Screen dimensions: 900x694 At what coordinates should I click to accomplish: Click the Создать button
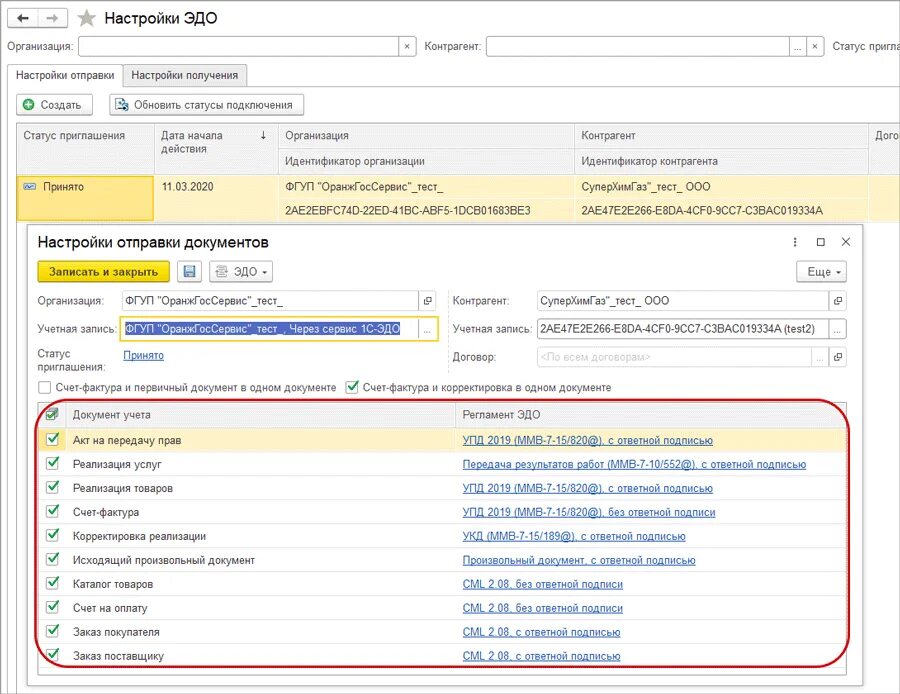tap(56, 105)
